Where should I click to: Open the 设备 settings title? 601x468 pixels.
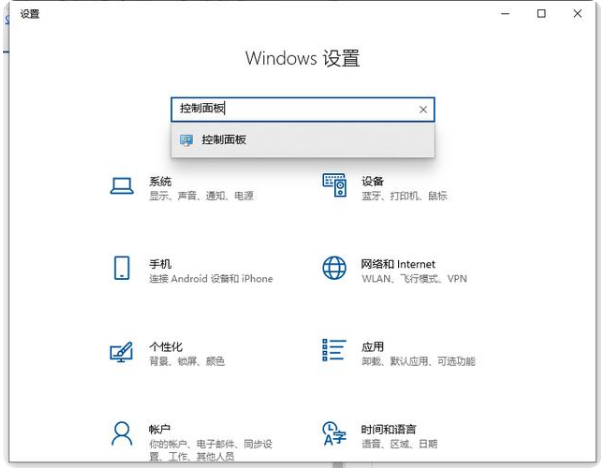(x=373, y=181)
